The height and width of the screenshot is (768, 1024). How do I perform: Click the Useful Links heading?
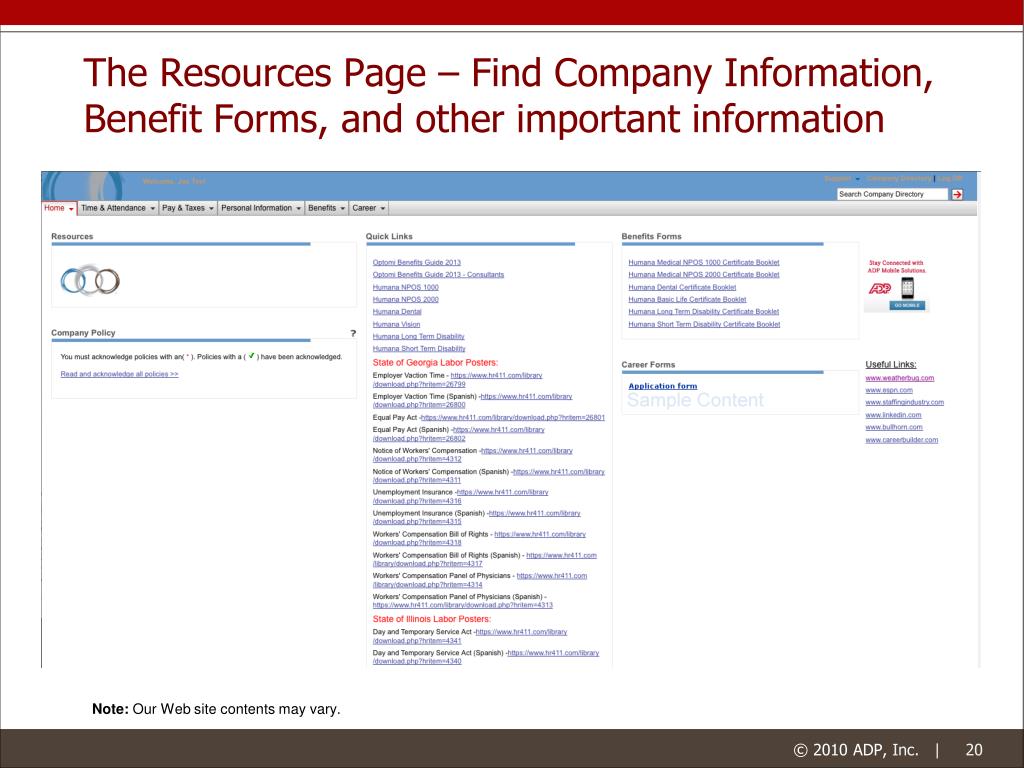click(x=891, y=364)
